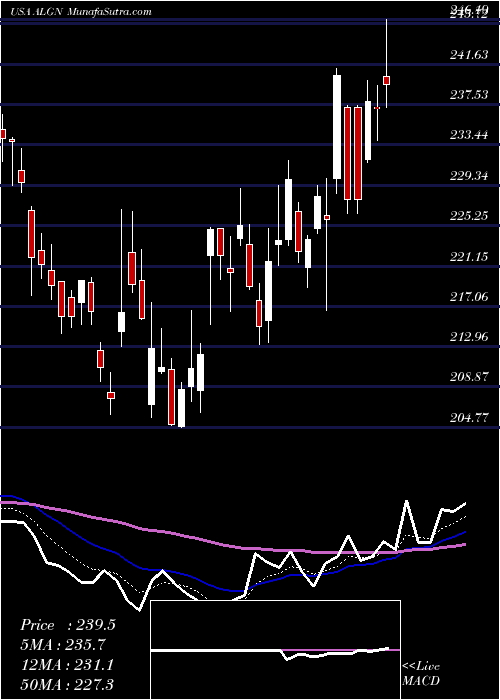Select the 217.06 price level label

469,296
